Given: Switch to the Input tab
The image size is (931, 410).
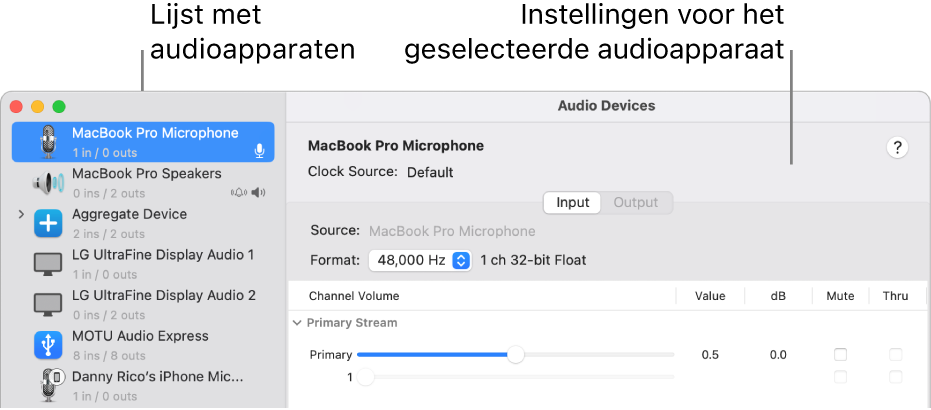Looking at the screenshot, I should click(573, 202).
